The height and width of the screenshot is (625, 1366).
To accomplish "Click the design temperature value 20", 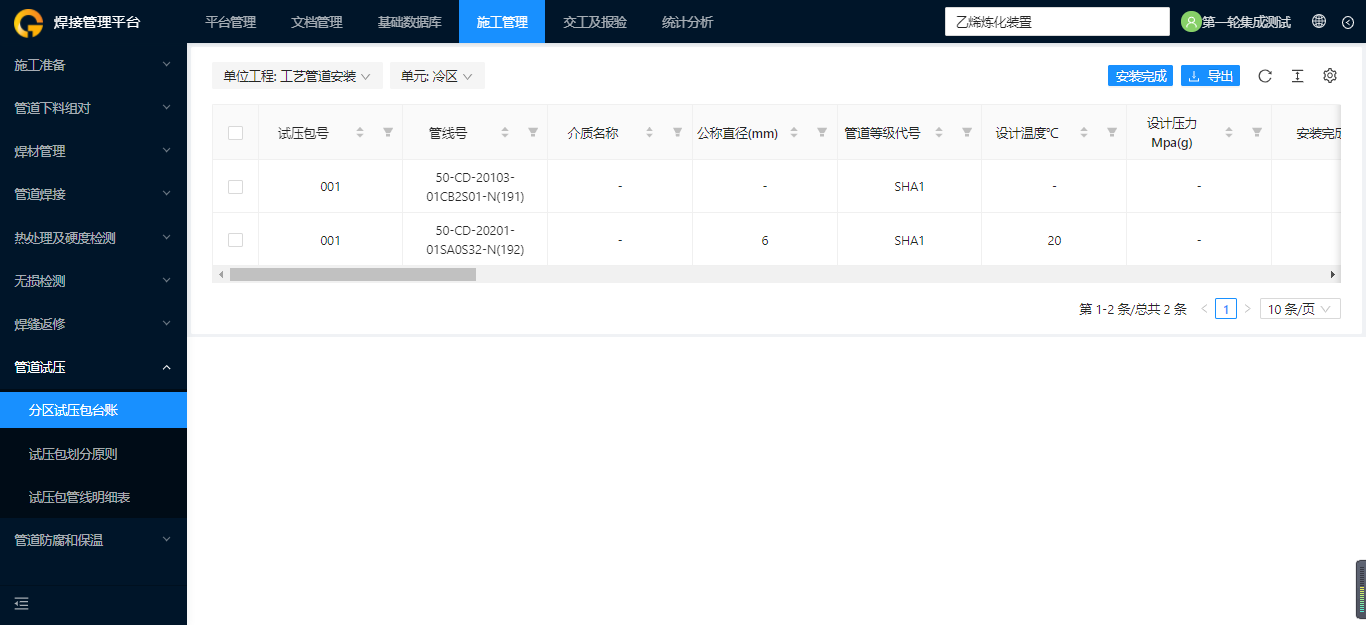I will [1054, 241].
